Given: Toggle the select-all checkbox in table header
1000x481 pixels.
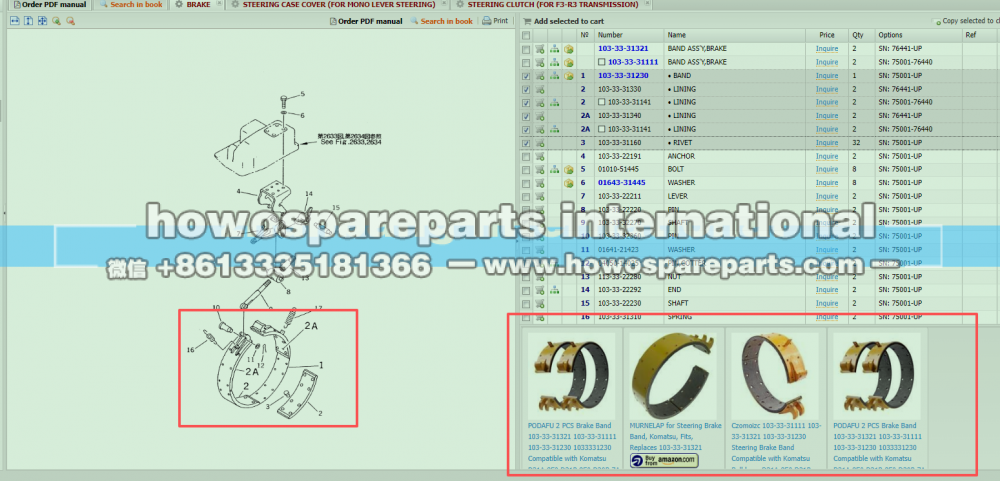Looking at the screenshot, I should click(x=526, y=35).
